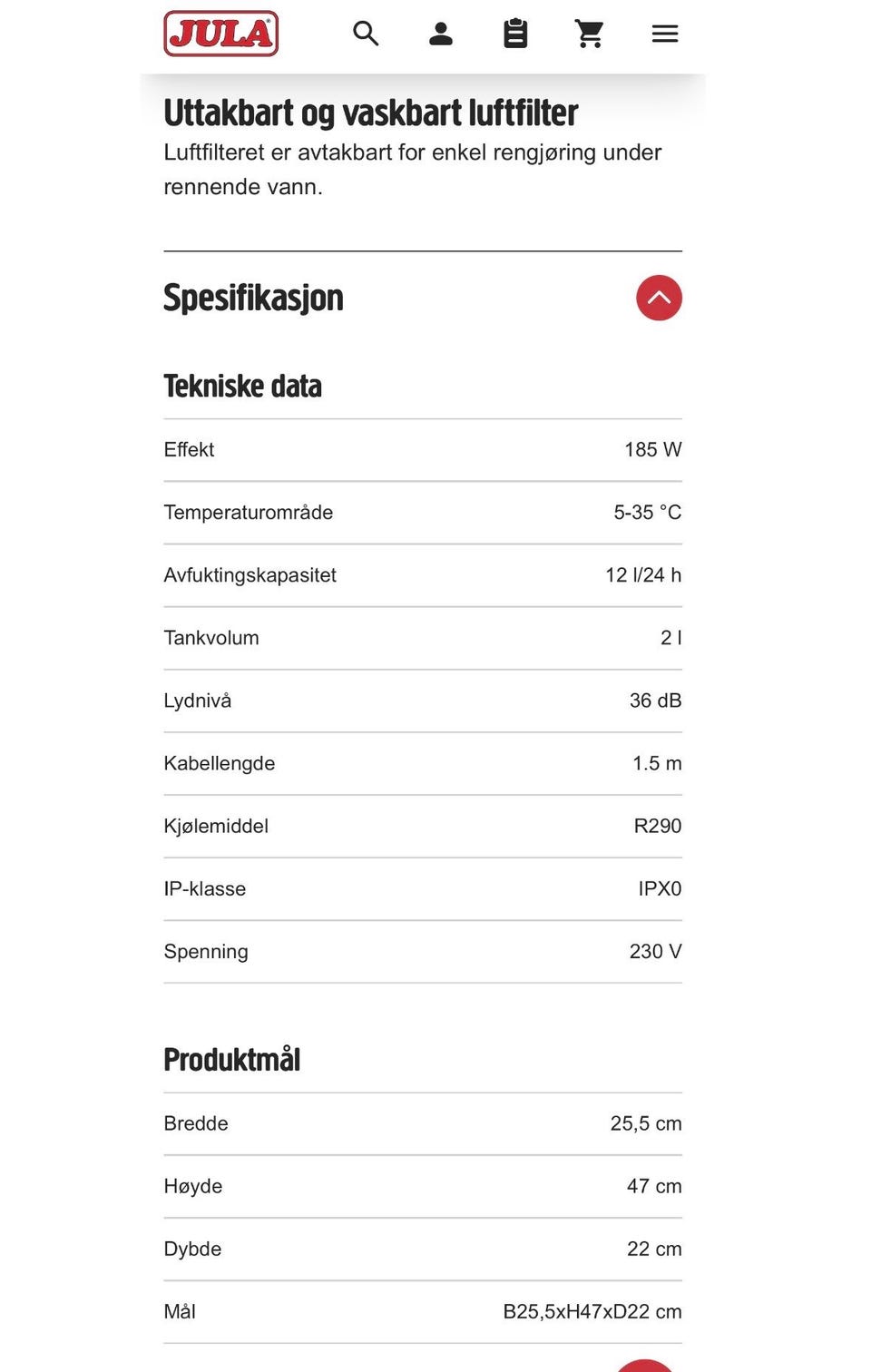871x1372 pixels.
Task: Select the Mål B25,5xH47xD22 cm value
Action: click(592, 1312)
